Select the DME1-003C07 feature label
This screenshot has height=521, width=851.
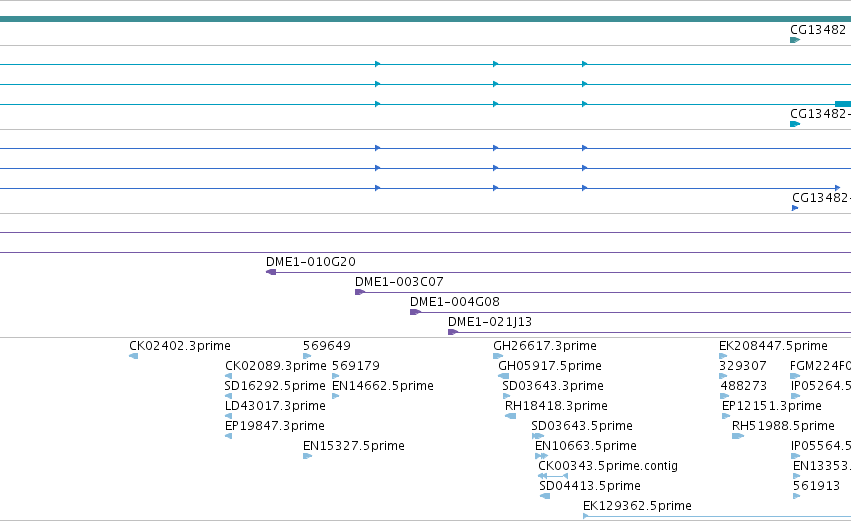click(399, 282)
